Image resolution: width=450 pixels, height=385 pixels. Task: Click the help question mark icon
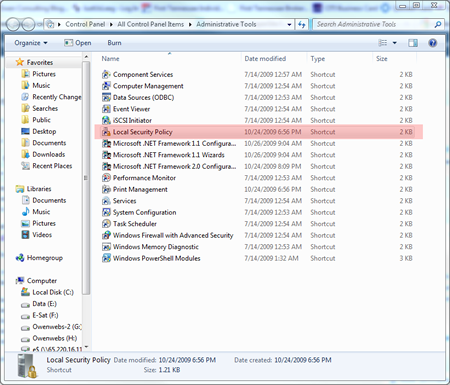(432, 43)
